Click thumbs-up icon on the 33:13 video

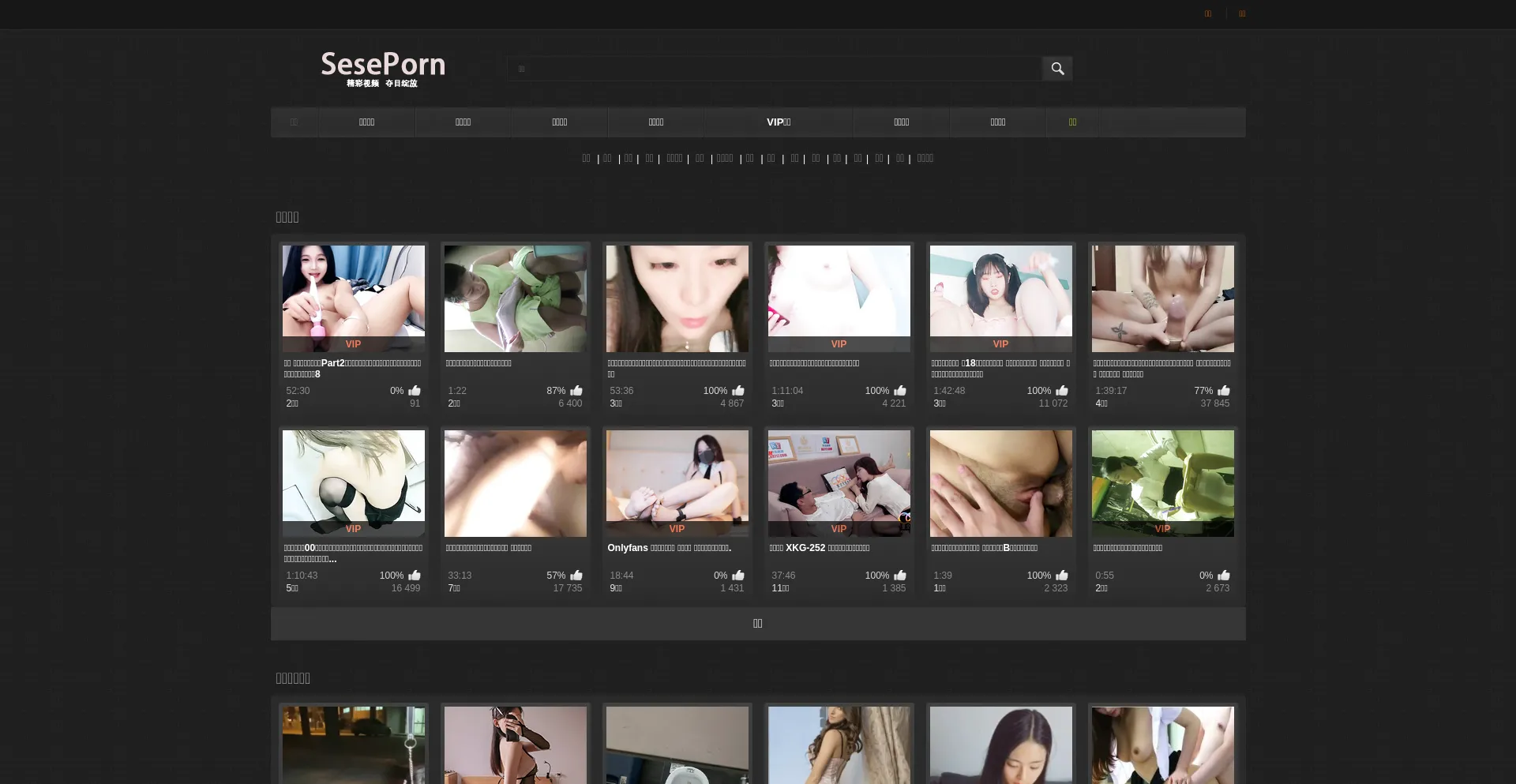(x=576, y=576)
